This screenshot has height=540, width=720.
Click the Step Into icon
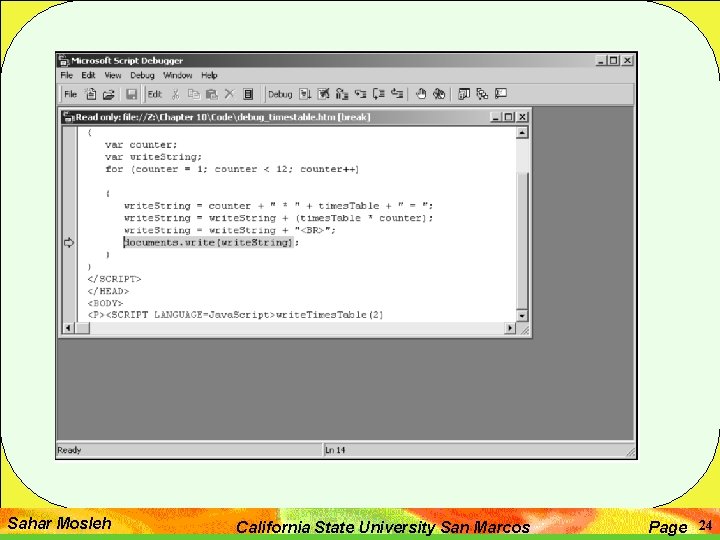[x=360, y=94]
